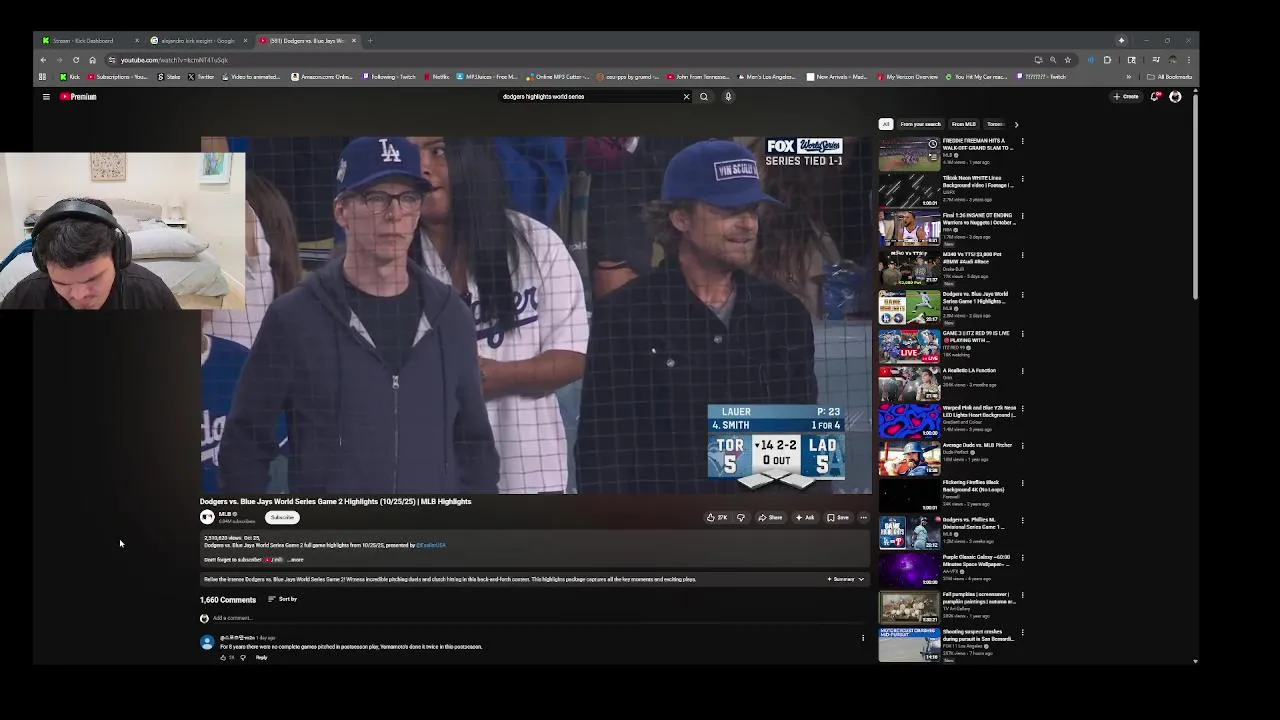Open the comments Sort by dropdown
Image resolution: width=1280 pixels, height=720 pixels.
pos(283,599)
